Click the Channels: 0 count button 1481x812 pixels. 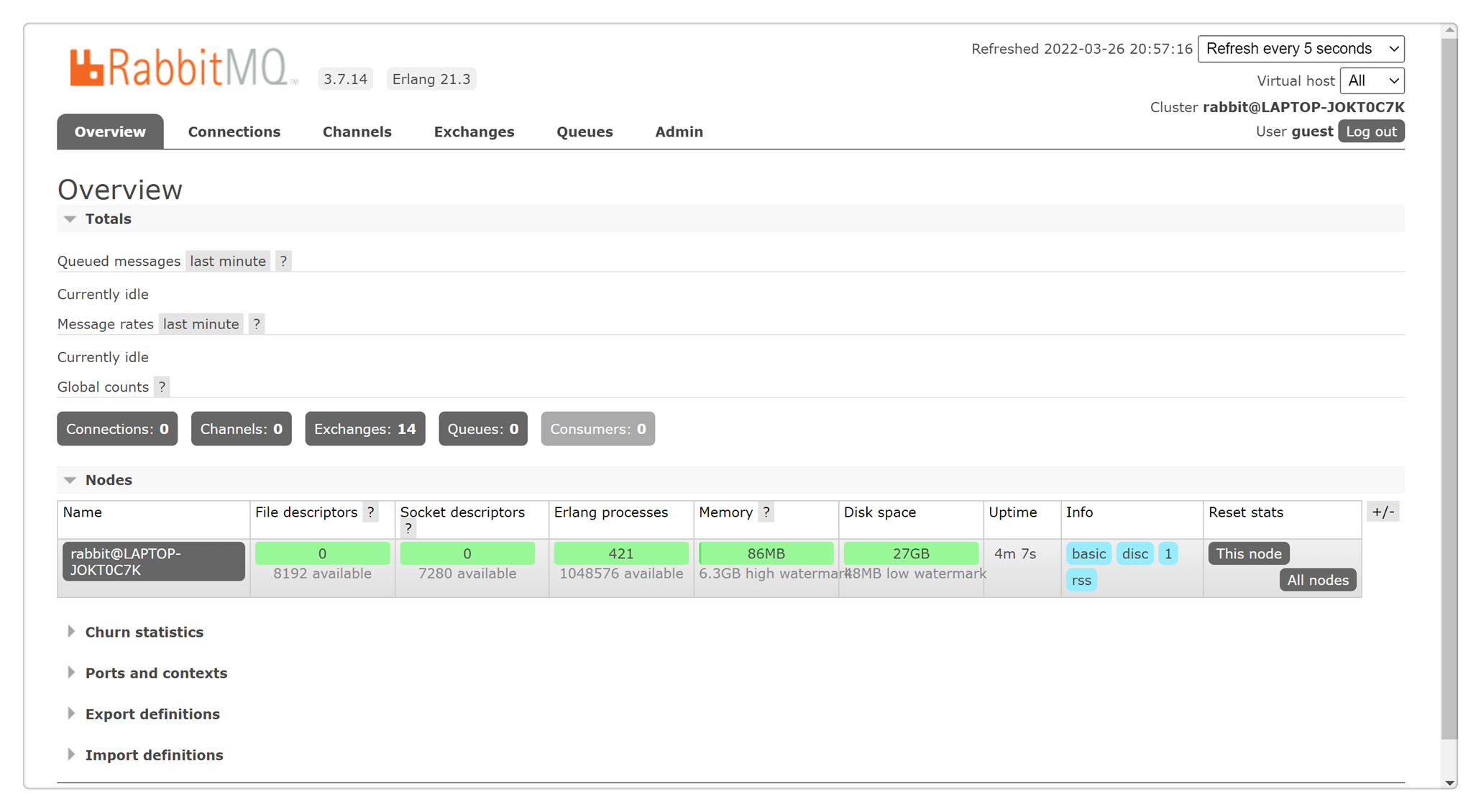(x=242, y=429)
